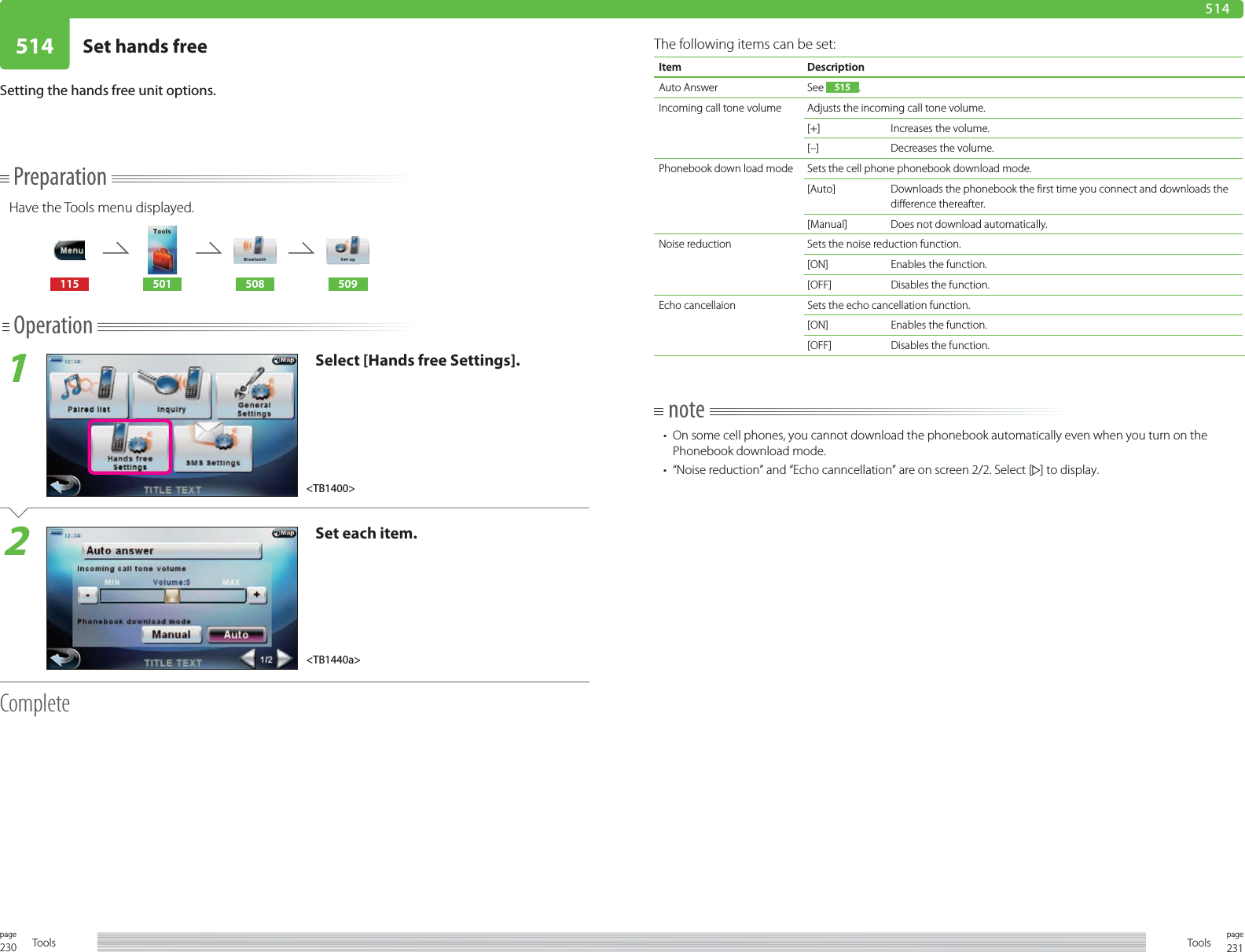Open page reference badge 508
This screenshot has width=1245, height=952.
pos(255,284)
